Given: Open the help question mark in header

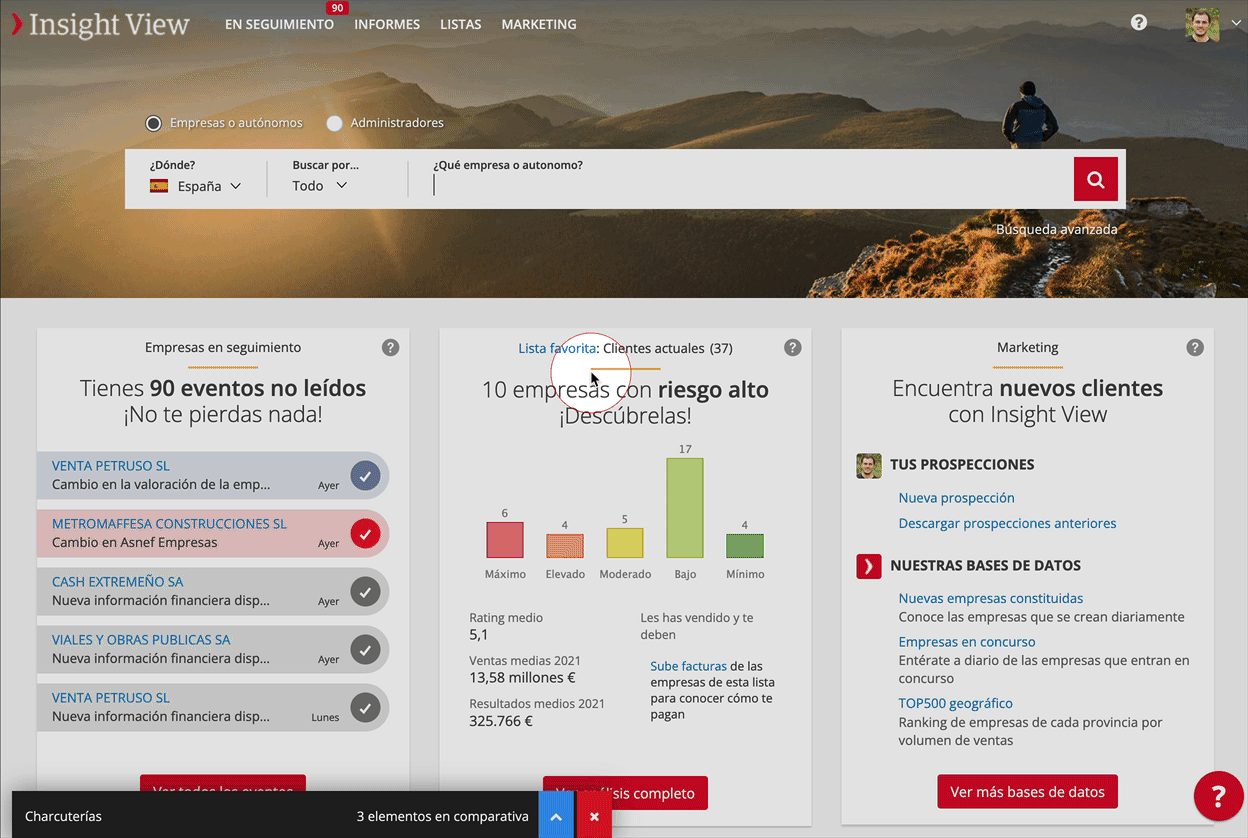Looking at the screenshot, I should click(1139, 22).
